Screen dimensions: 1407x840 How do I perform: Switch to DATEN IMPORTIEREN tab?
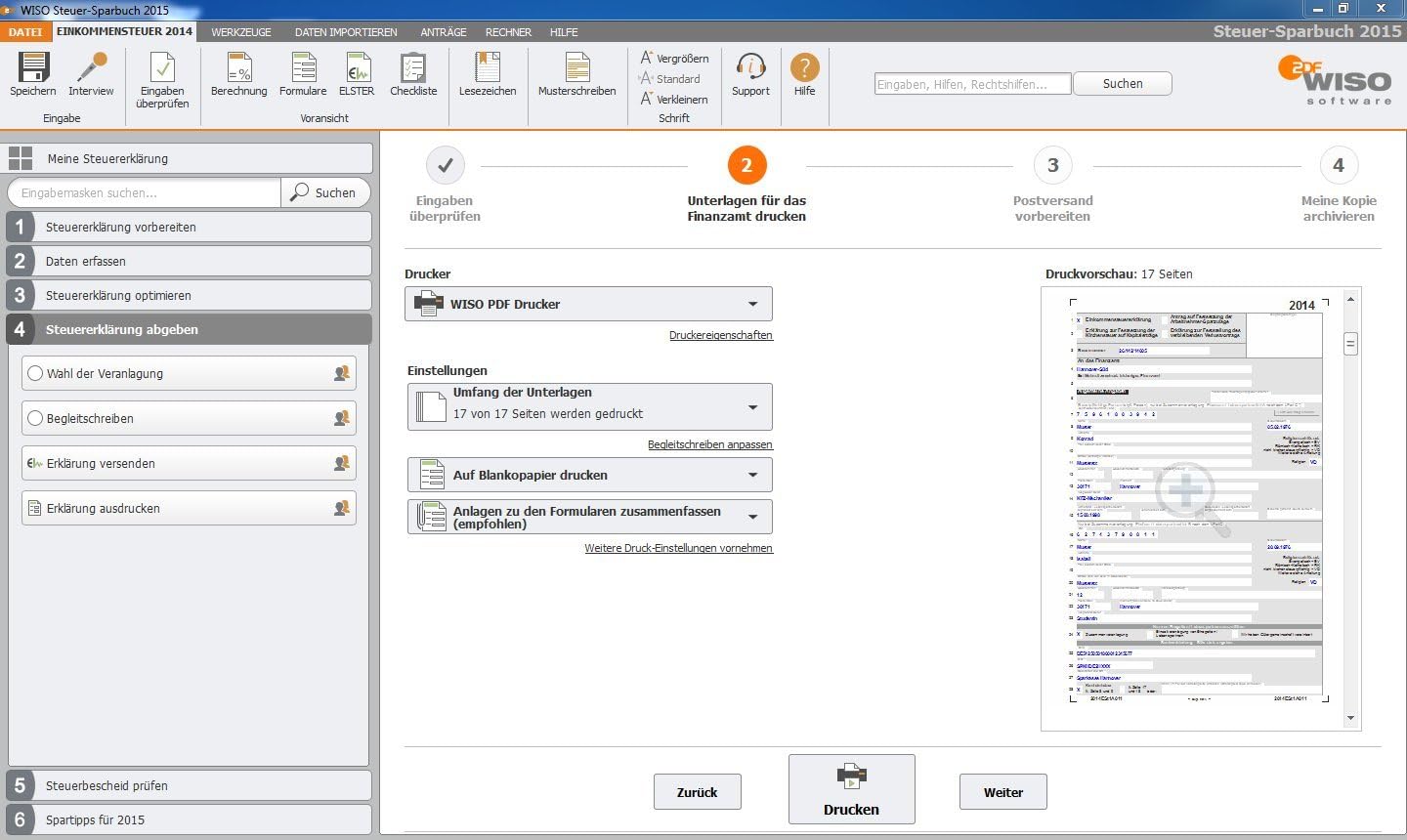pyautogui.click(x=346, y=32)
